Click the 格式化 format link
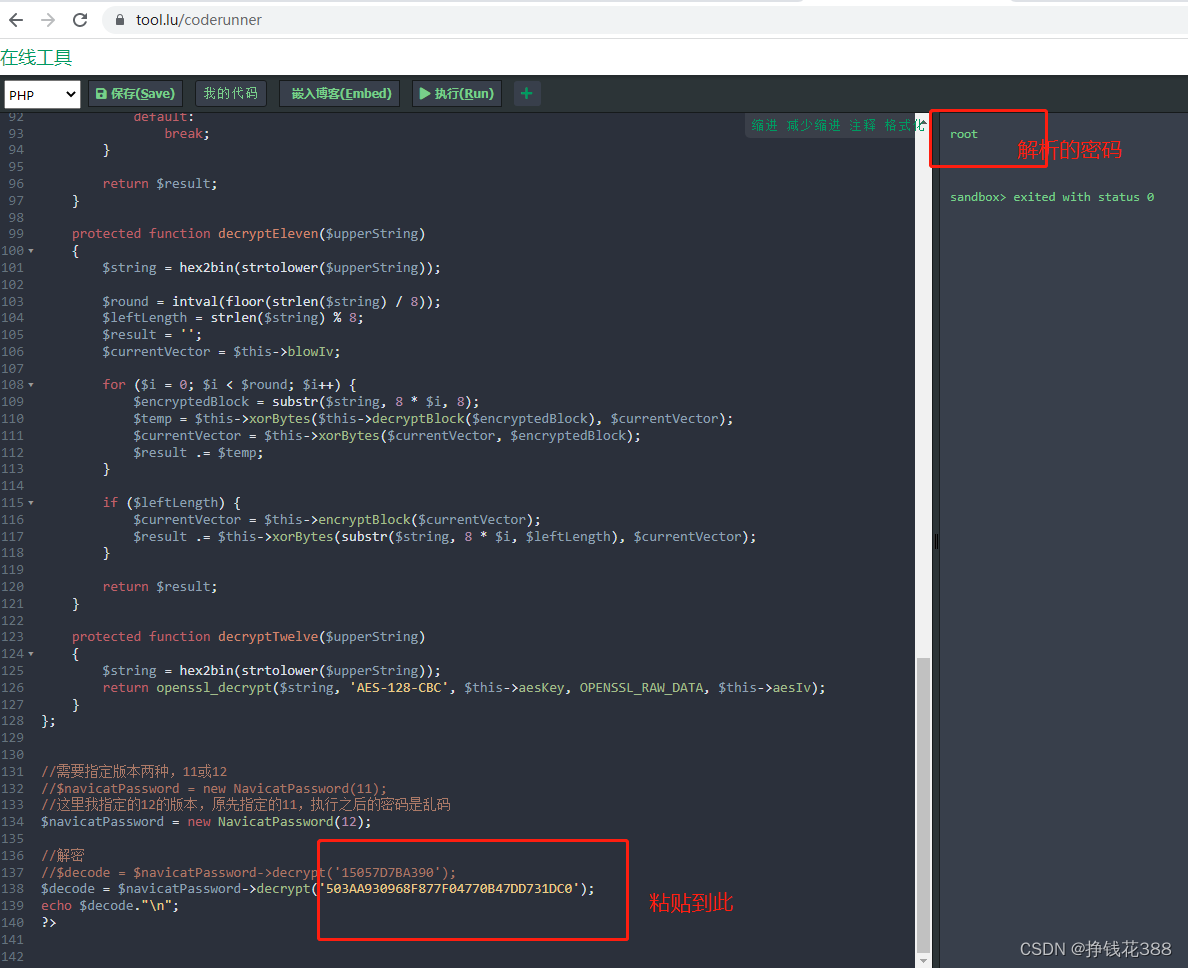The image size is (1188, 968). (x=904, y=125)
